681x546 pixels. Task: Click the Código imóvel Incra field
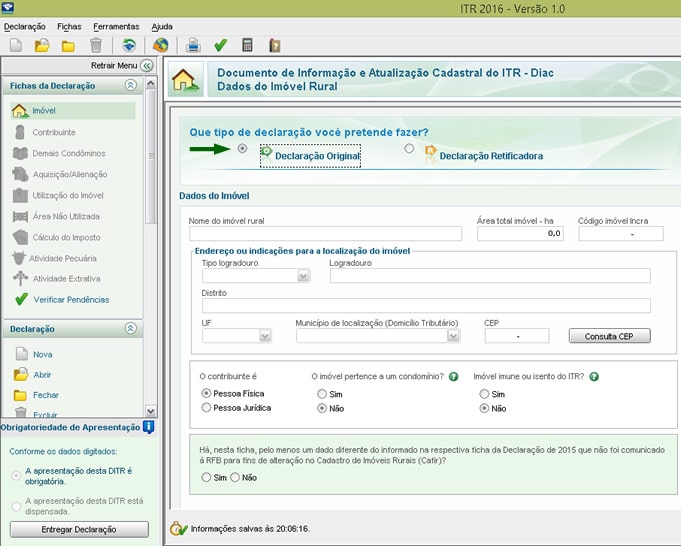pyautogui.click(x=621, y=233)
